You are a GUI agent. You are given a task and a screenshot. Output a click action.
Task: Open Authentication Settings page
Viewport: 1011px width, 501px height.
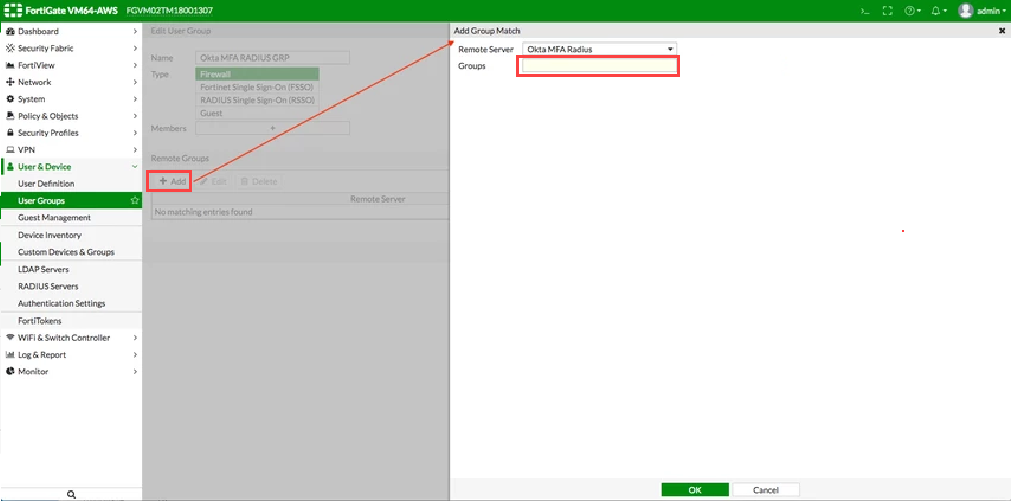coord(61,303)
